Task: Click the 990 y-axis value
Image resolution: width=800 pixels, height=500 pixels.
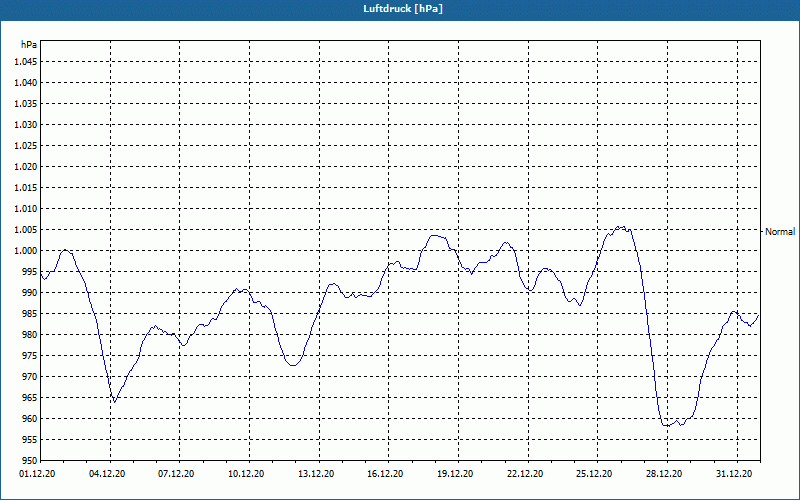Action: point(30,292)
